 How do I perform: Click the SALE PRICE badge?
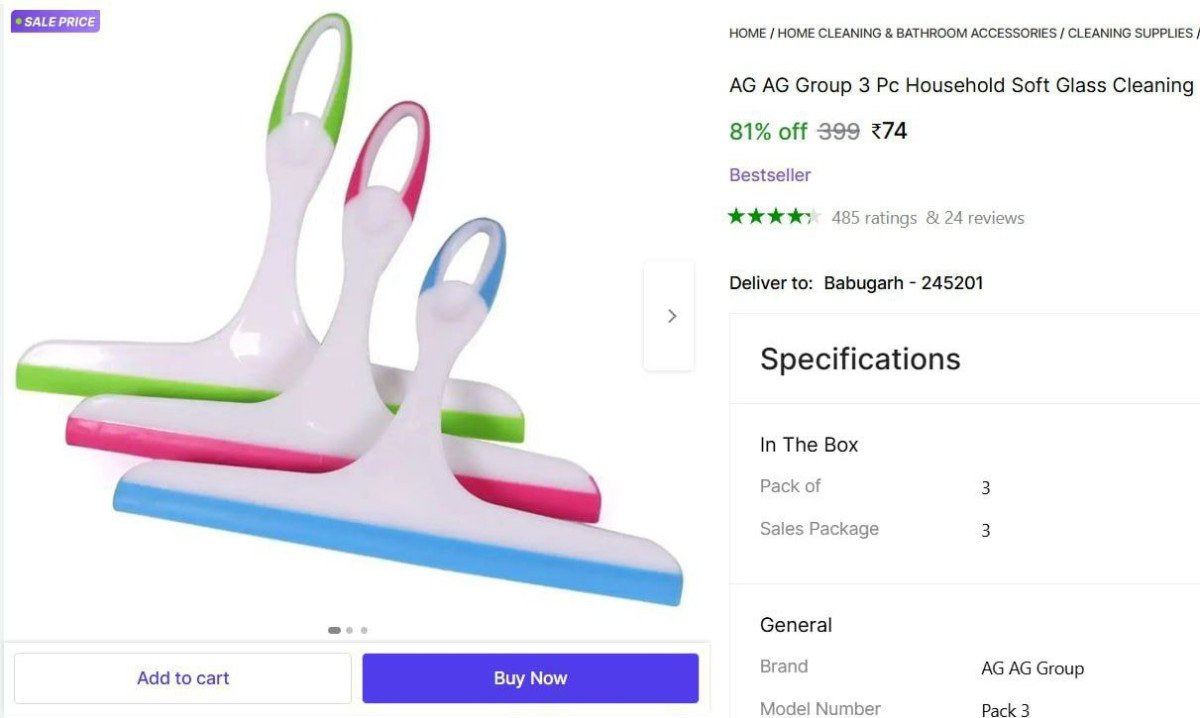point(56,21)
